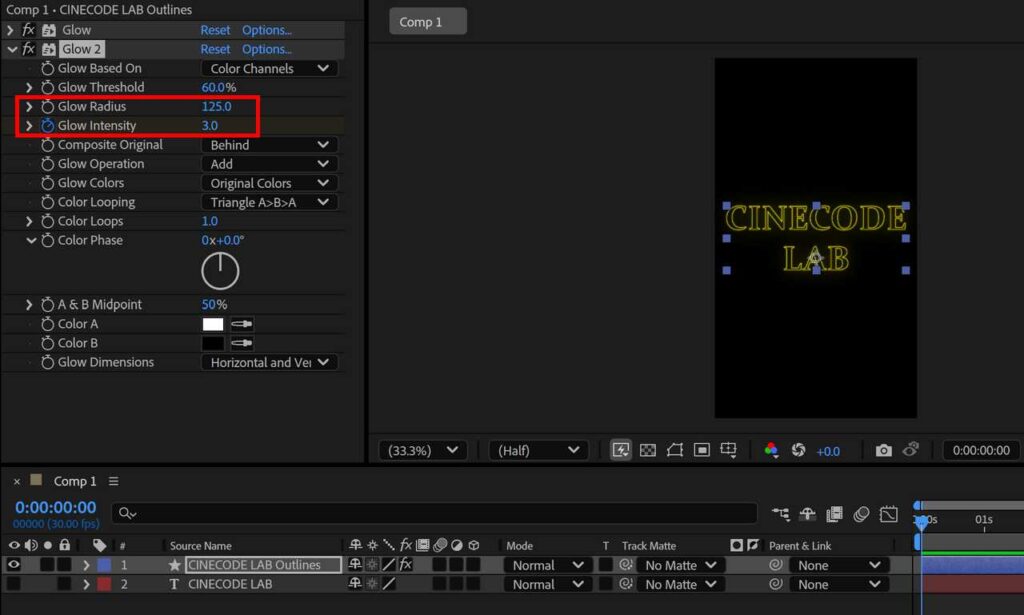Adjust Color Phase angle dial
The image size is (1024, 615).
coord(220,271)
